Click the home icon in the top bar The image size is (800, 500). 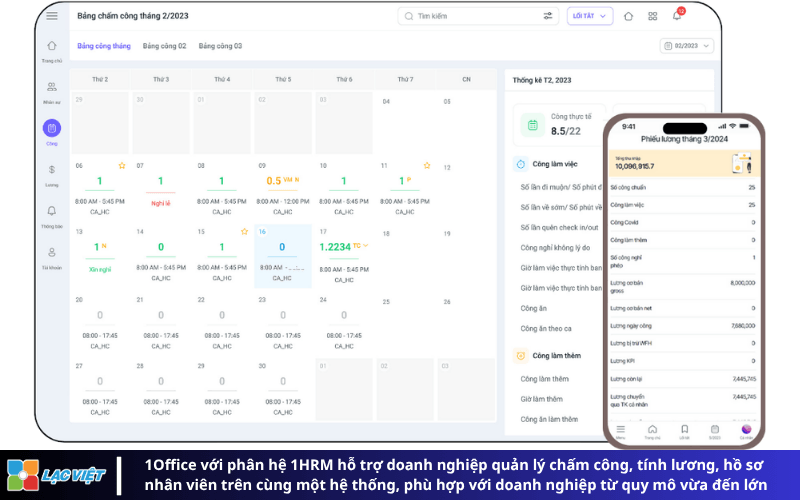629,16
